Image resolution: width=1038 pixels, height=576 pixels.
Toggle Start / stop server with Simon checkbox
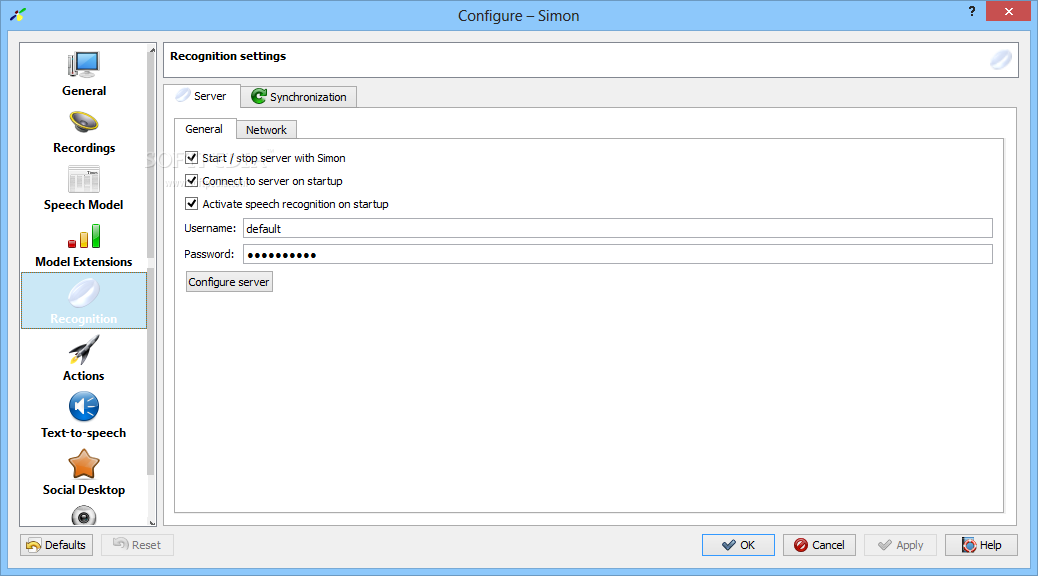[x=192, y=158]
